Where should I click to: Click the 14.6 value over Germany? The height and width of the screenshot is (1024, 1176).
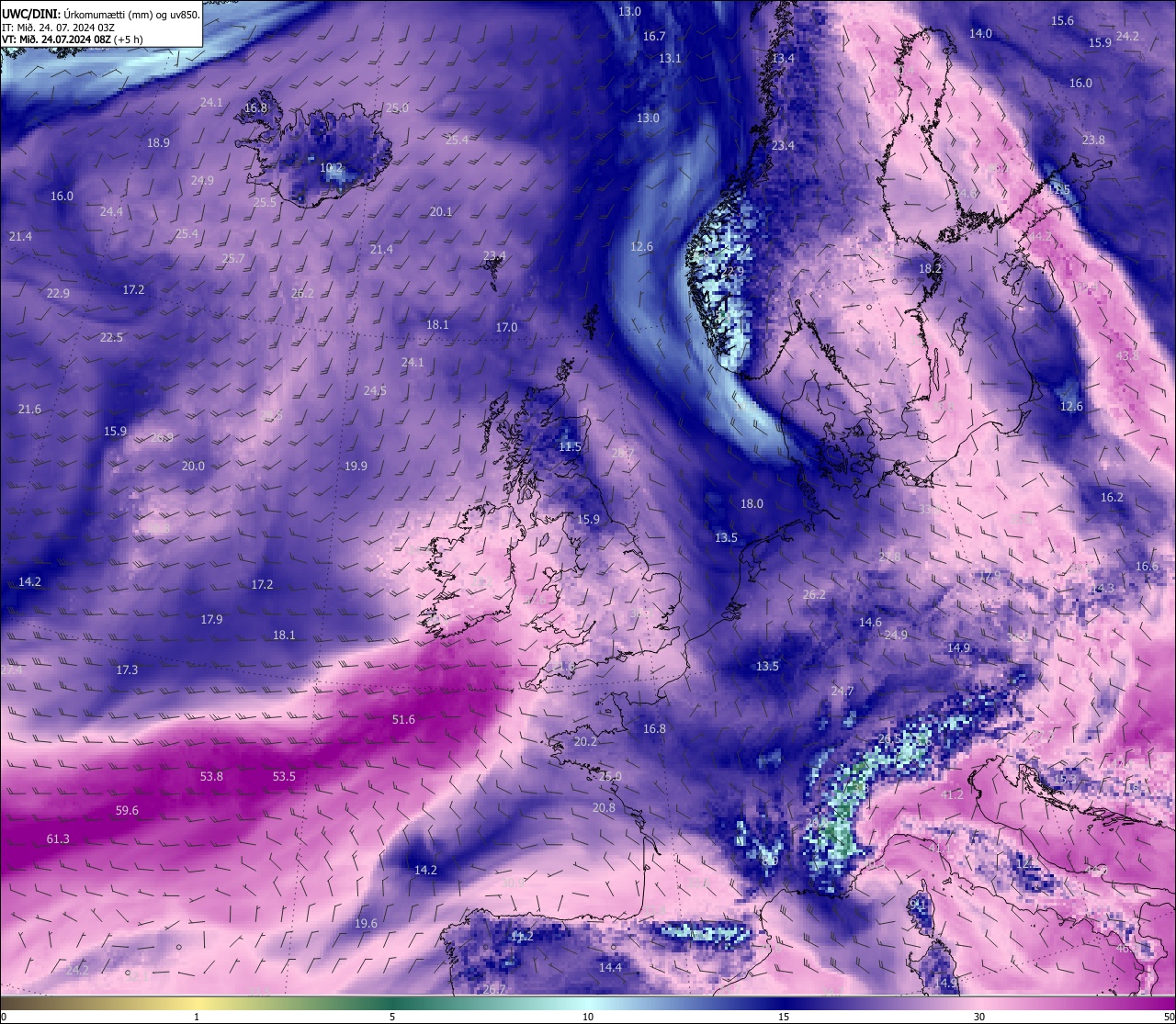870,622
